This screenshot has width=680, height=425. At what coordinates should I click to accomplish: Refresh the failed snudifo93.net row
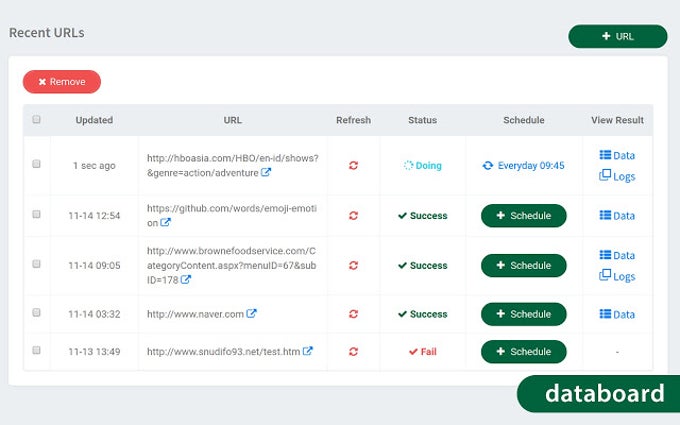(353, 352)
